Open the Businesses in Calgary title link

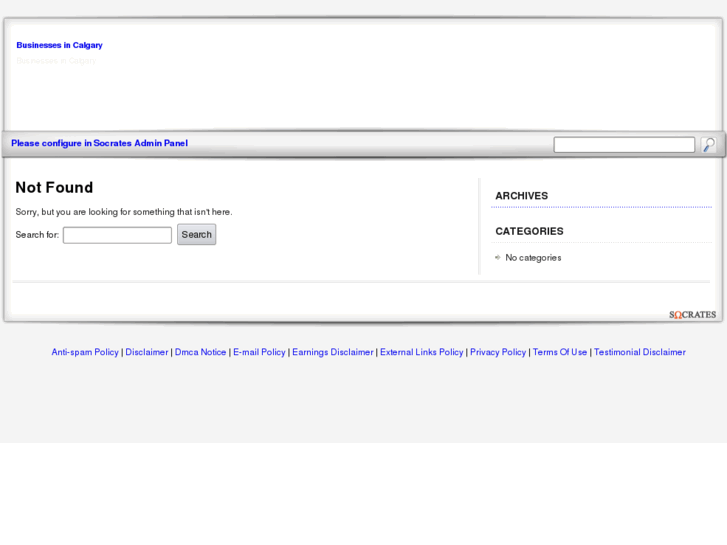click(x=59, y=45)
